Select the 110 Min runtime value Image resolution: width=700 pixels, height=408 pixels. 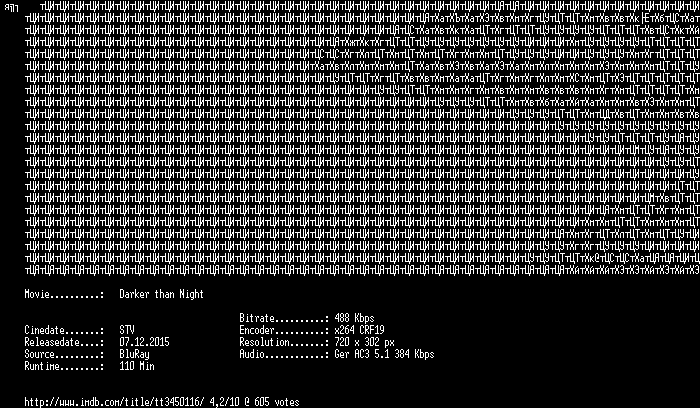(137, 366)
